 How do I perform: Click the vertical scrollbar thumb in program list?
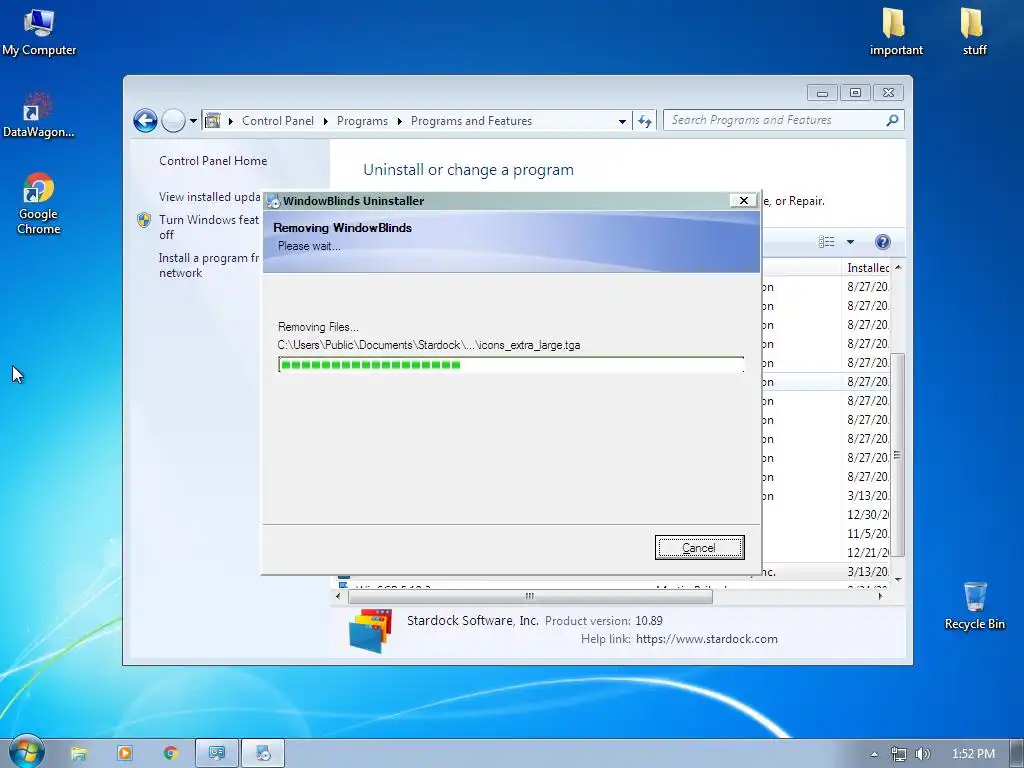(x=898, y=455)
